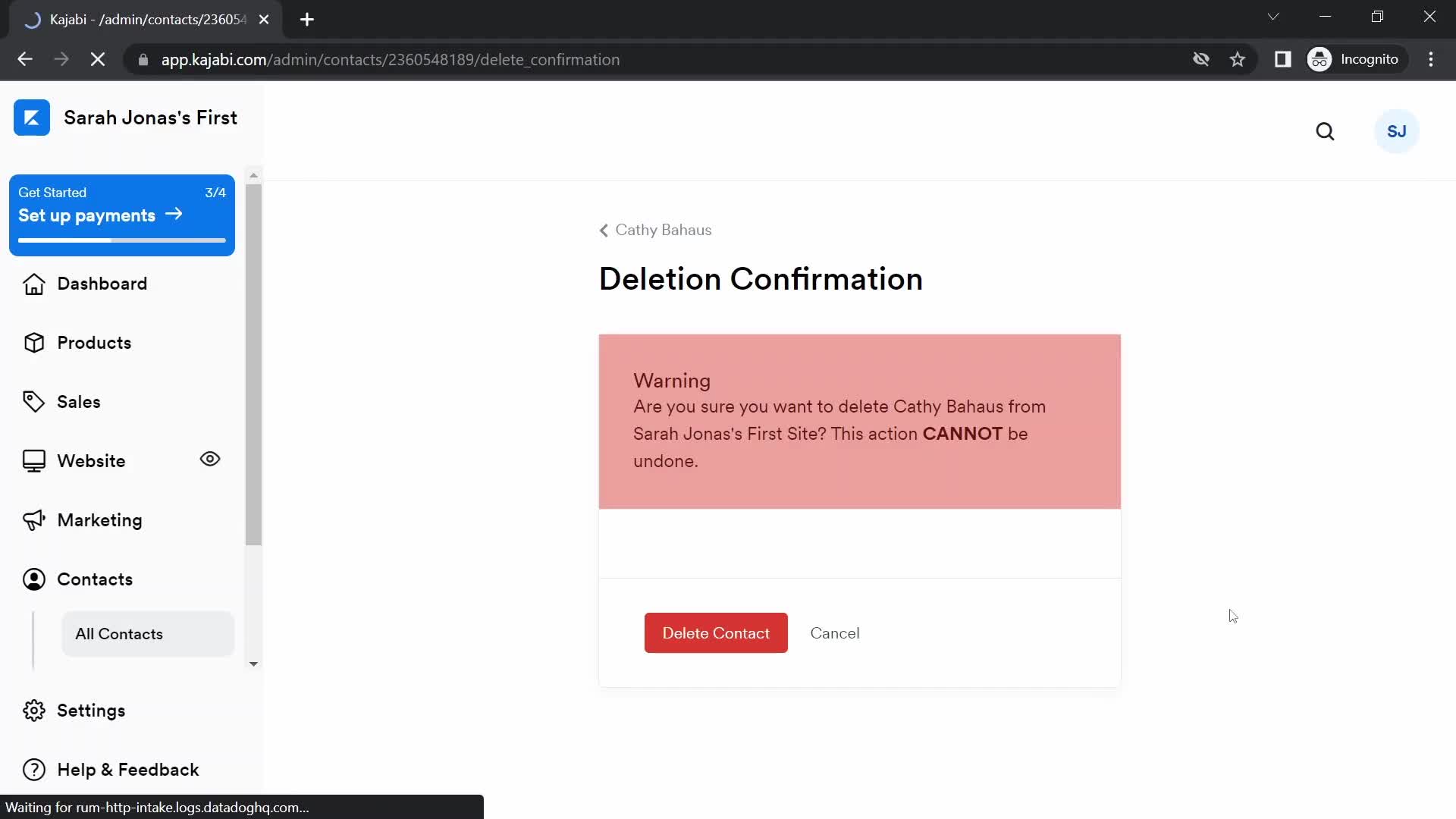The height and width of the screenshot is (819, 1456).
Task: Focus the browser address bar URL
Action: coord(390,59)
